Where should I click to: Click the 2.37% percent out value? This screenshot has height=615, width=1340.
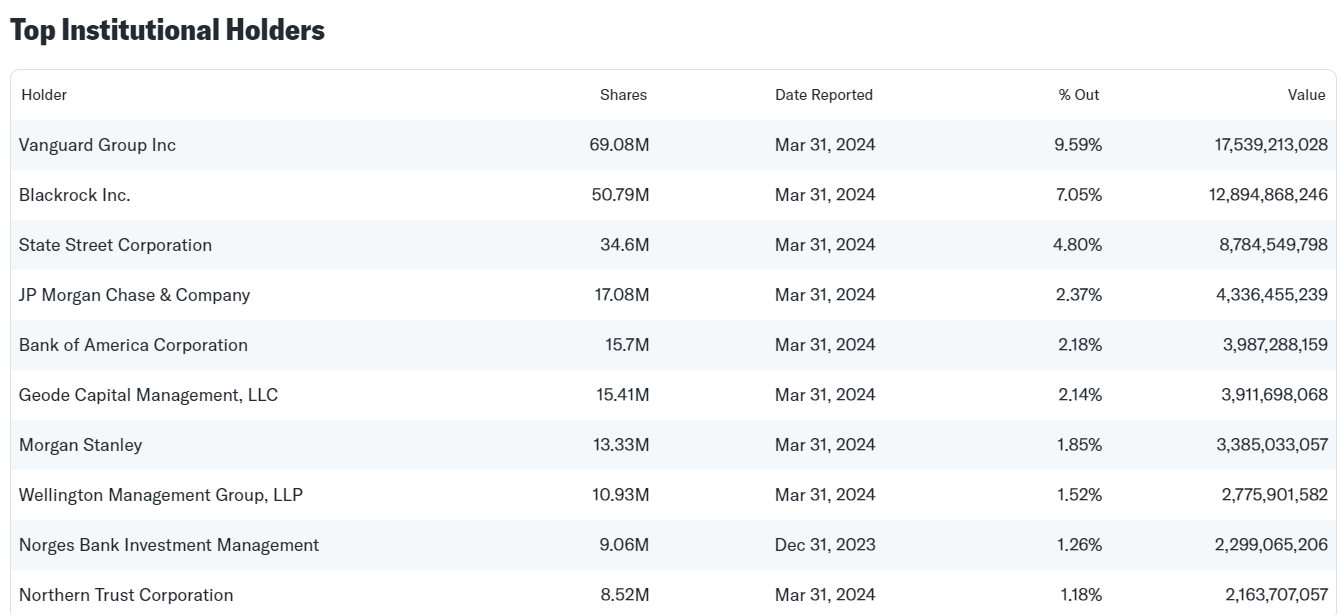tap(1079, 295)
